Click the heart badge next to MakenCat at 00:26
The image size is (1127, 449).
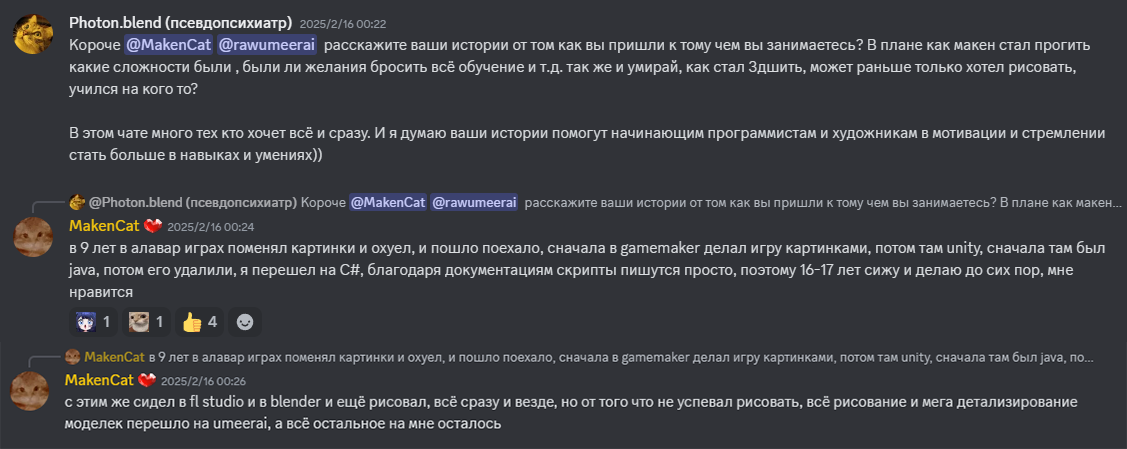pyautogui.click(x=146, y=380)
